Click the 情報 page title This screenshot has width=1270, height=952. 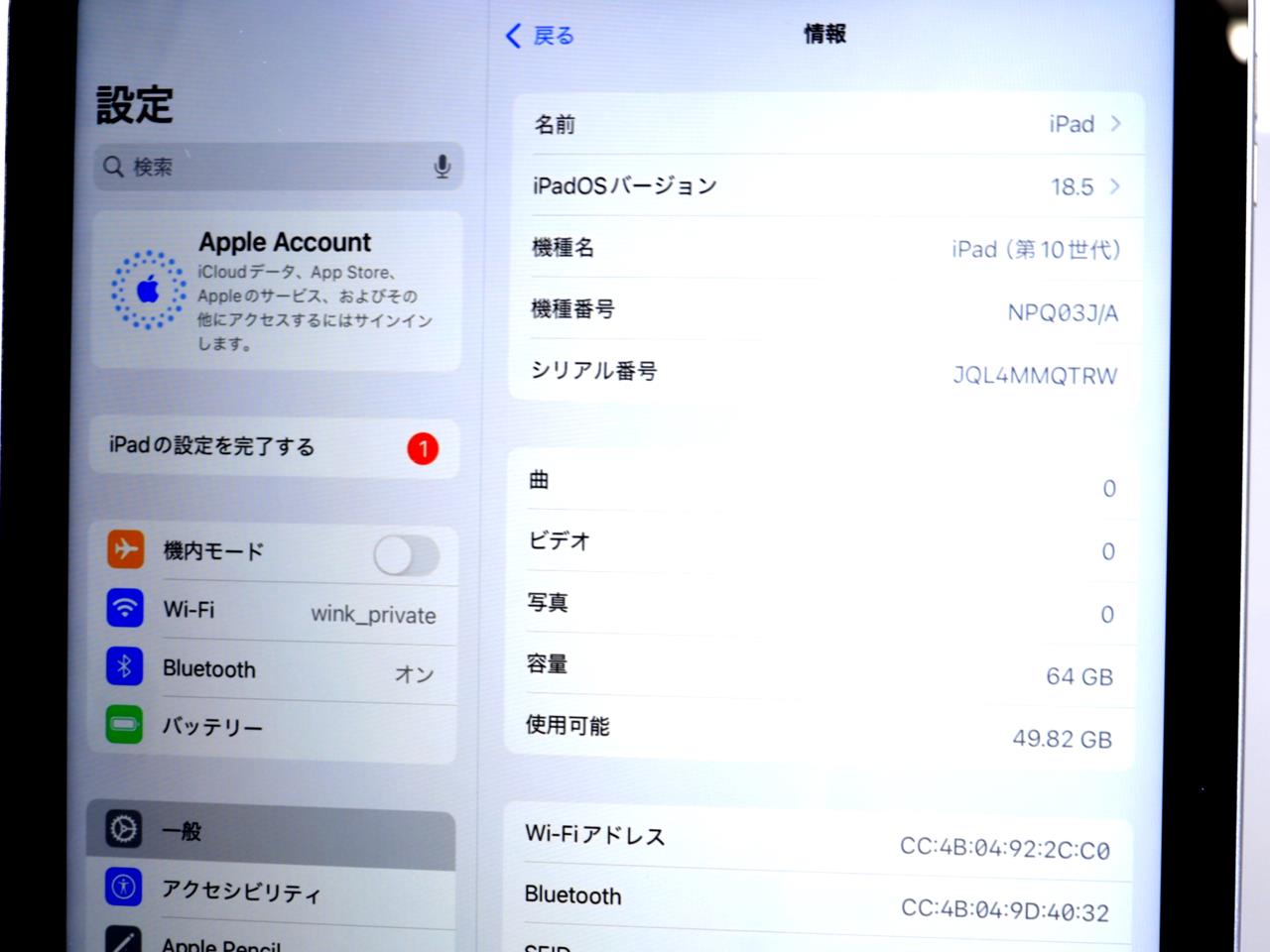click(x=825, y=35)
